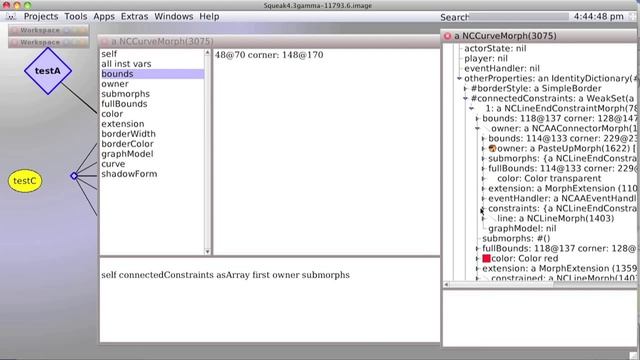Image resolution: width=640 pixels, height=360 pixels.
Task: Expand 'fullBounds: 114@133 corner' node
Action: 483,169
